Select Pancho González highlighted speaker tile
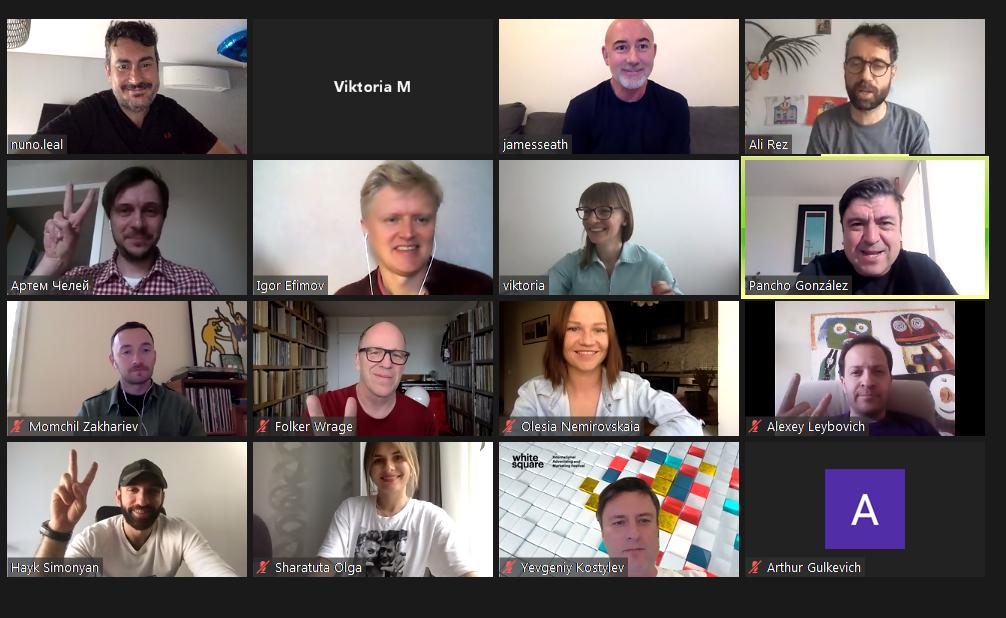The width and height of the screenshot is (1006, 618). (865, 227)
